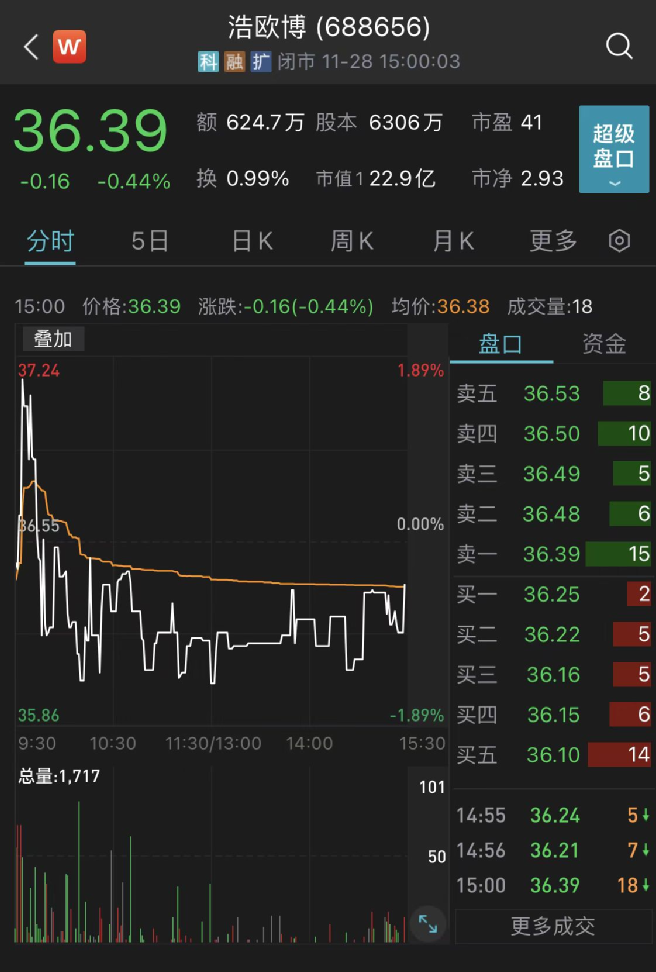Select the 5日 chart tab
Screen dimensions: 656x972
click(150, 241)
